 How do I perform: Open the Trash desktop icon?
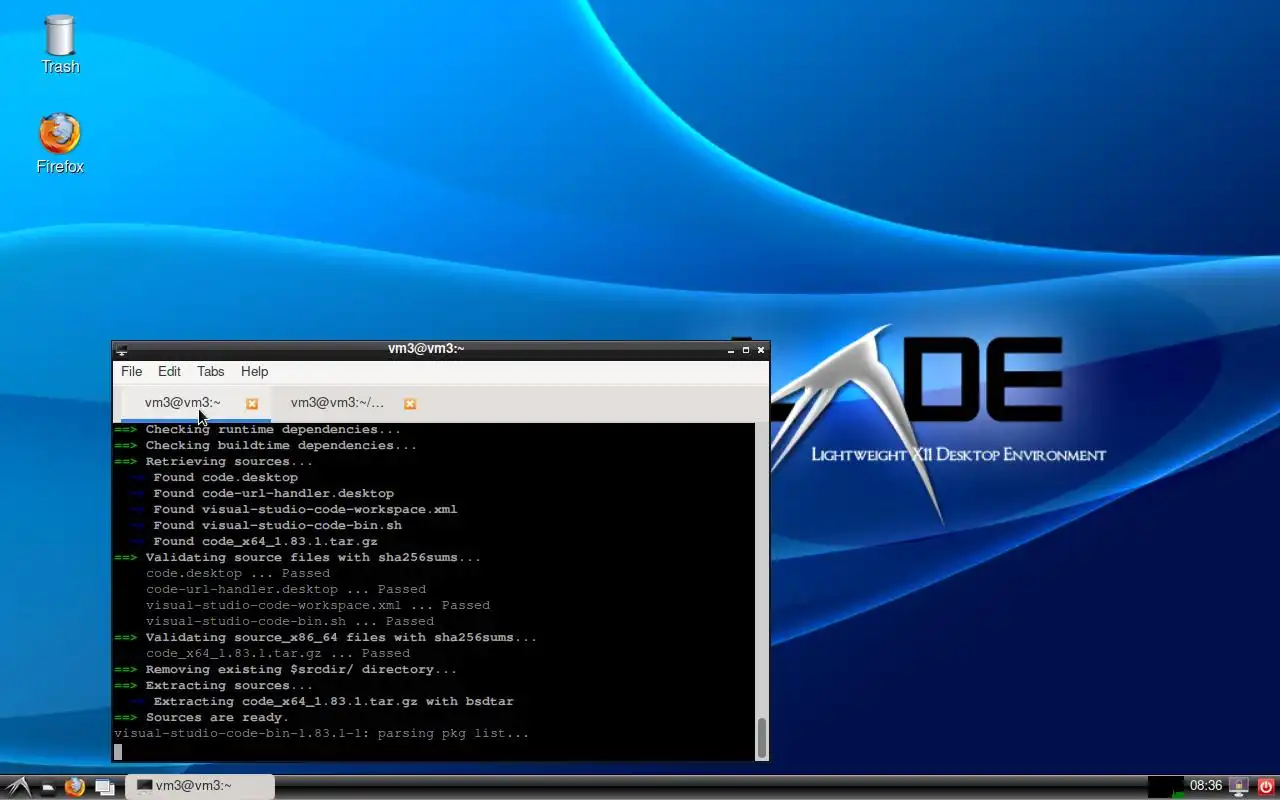60,44
